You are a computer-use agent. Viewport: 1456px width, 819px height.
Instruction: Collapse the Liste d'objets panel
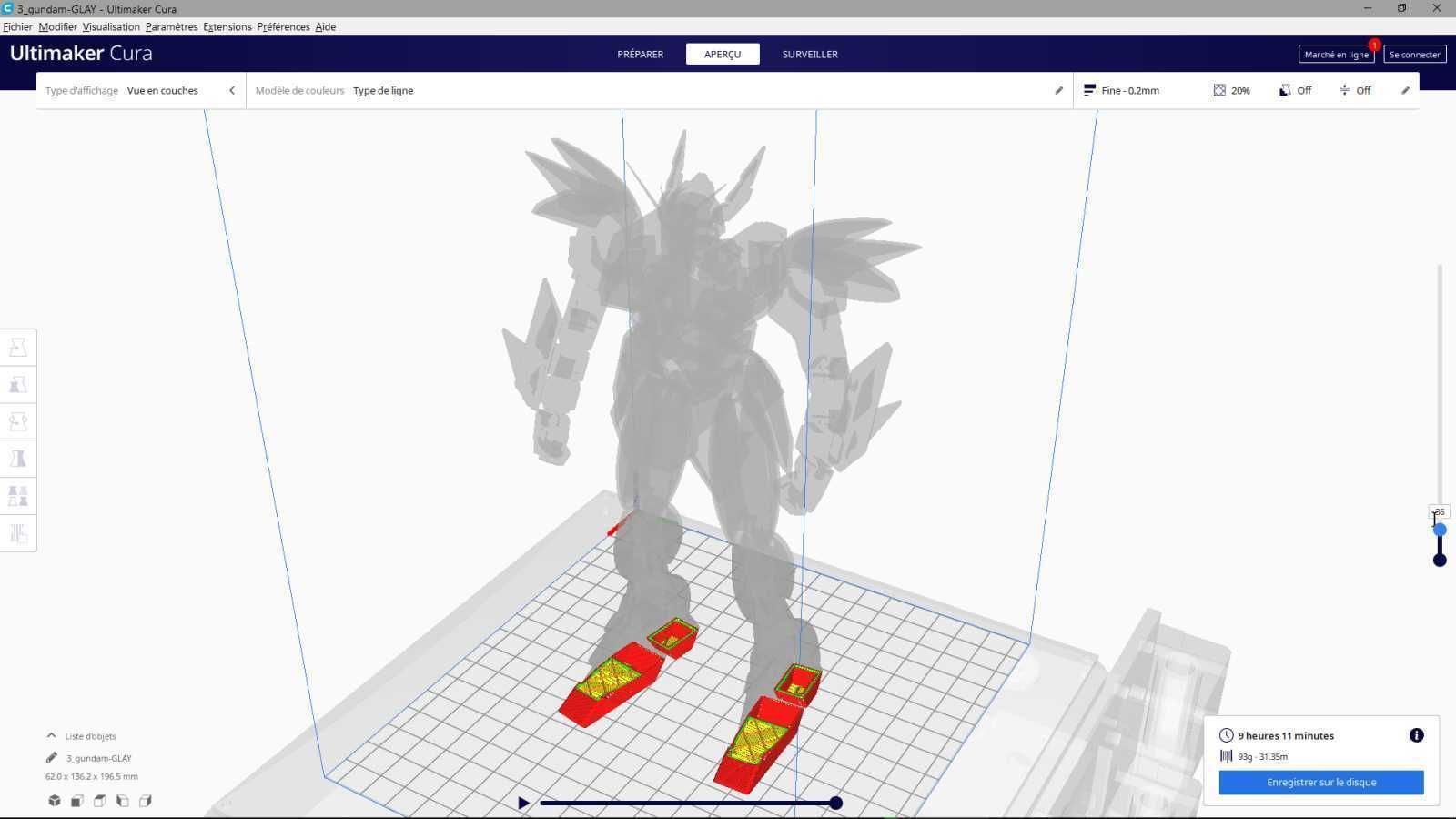pos(51,735)
